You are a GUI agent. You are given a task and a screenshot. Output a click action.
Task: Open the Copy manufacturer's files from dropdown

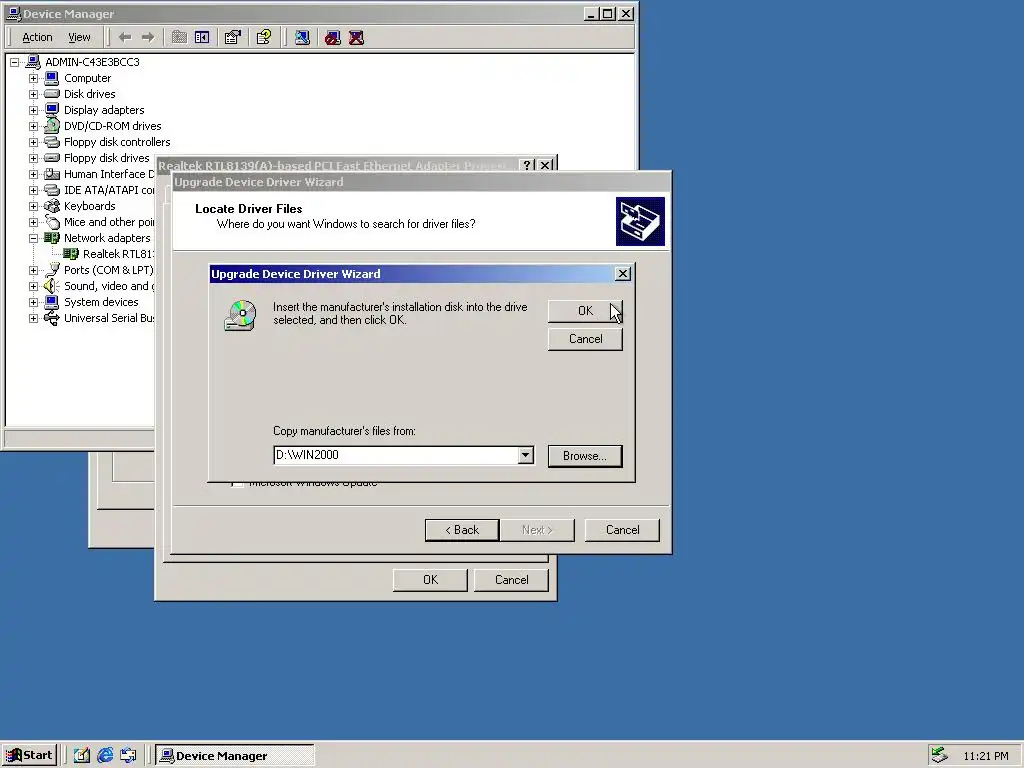coord(526,455)
